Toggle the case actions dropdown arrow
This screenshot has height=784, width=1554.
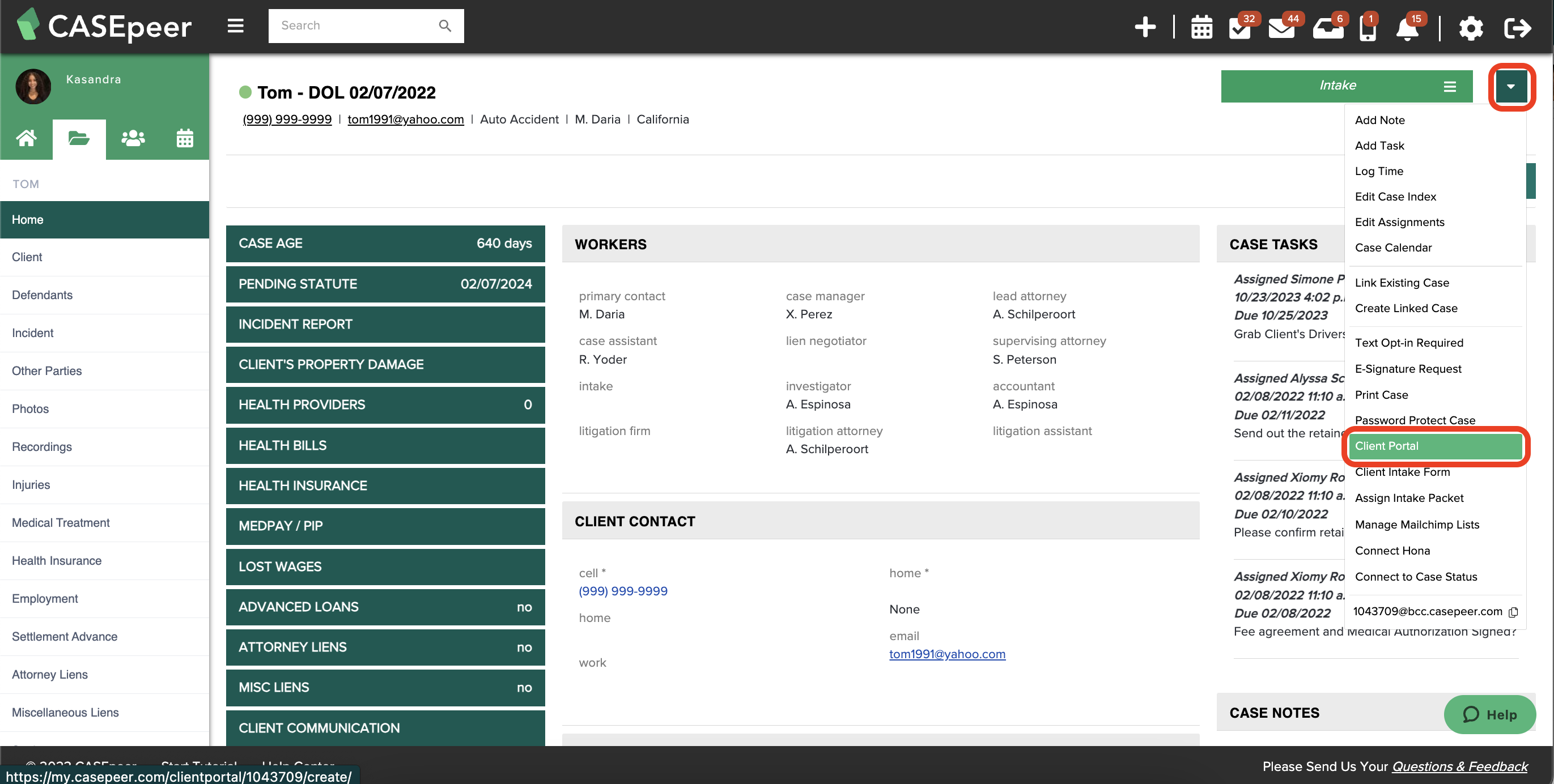tap(1510, 86)
